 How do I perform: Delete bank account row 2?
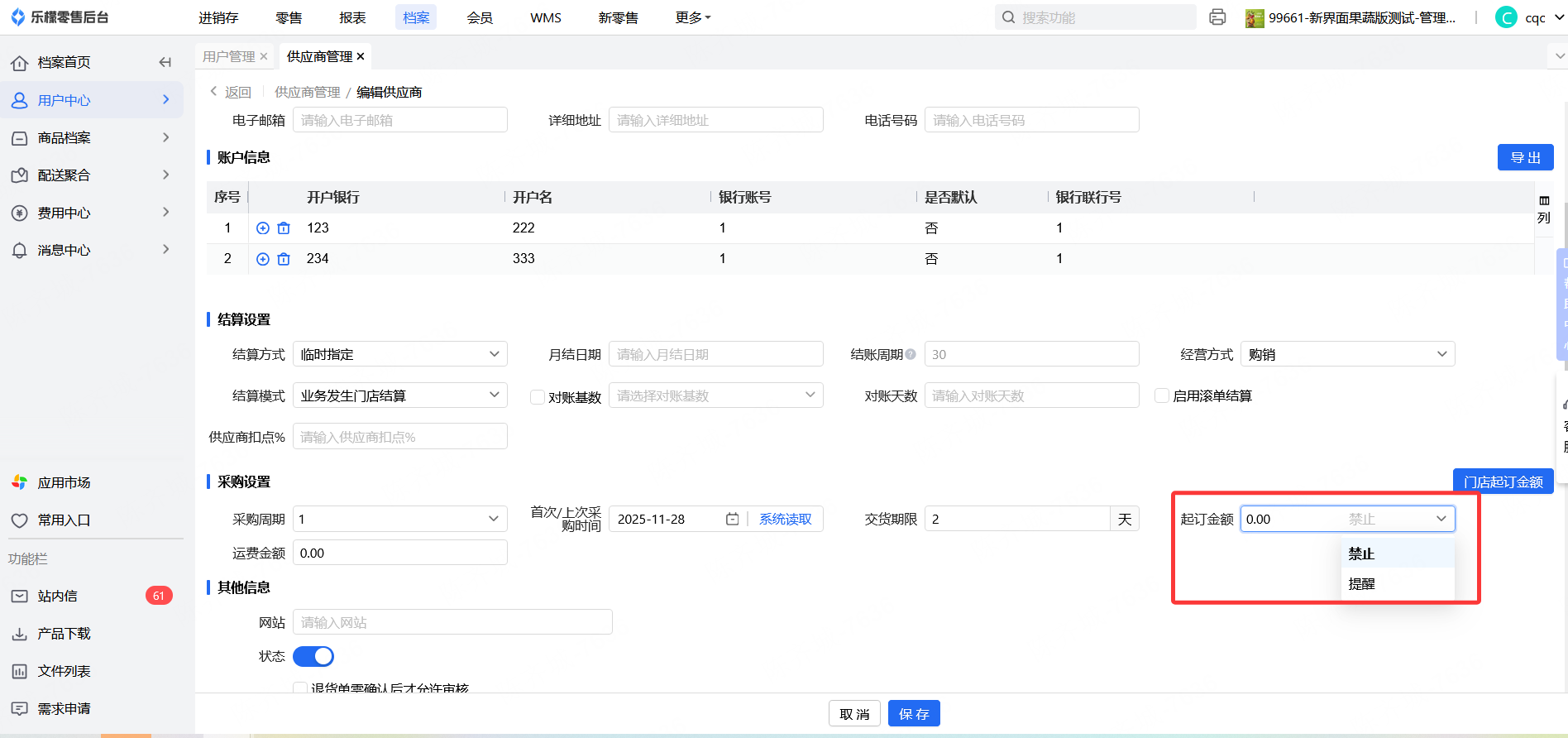tap(284, 259)
